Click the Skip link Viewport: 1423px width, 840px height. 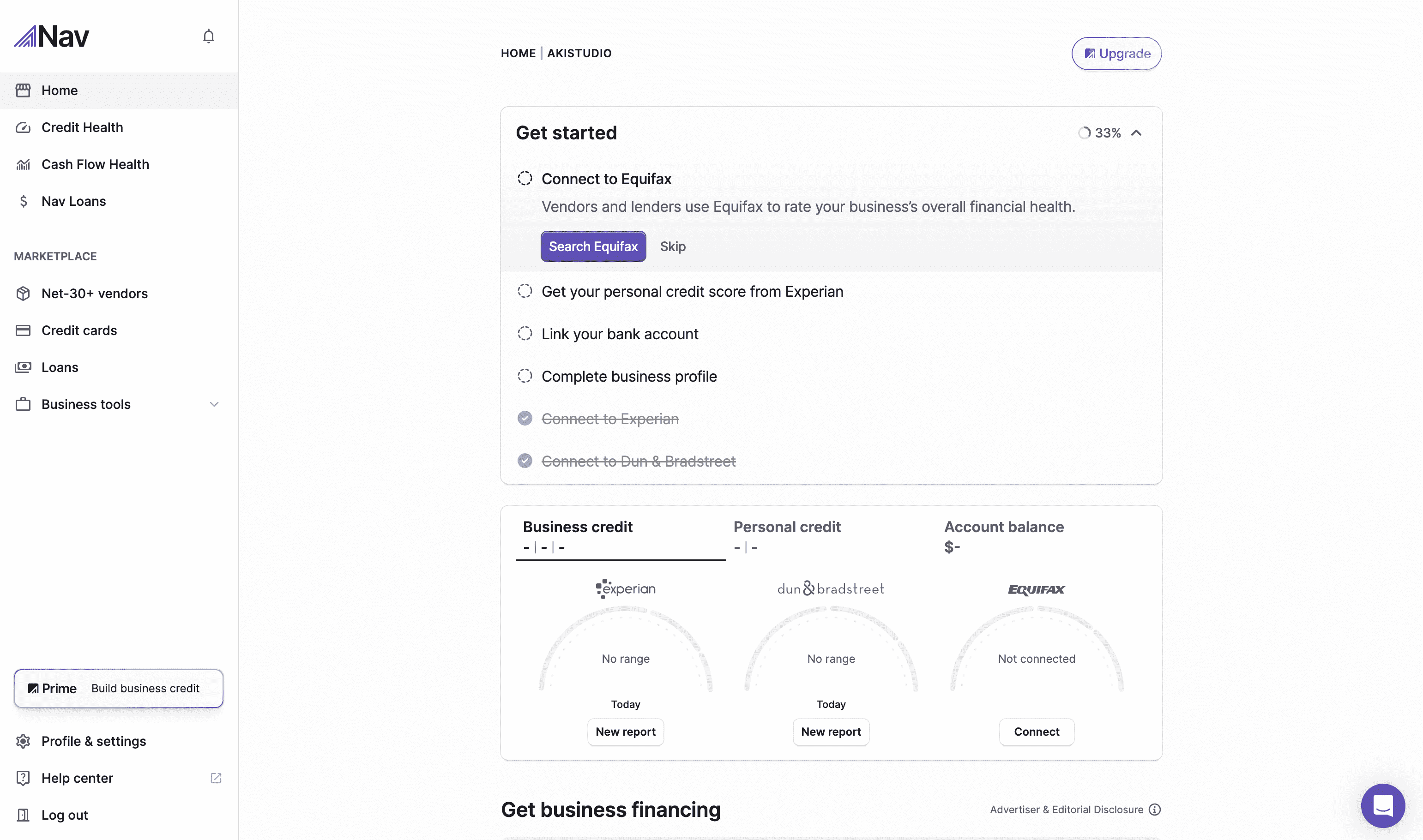(x=672, y=247)
